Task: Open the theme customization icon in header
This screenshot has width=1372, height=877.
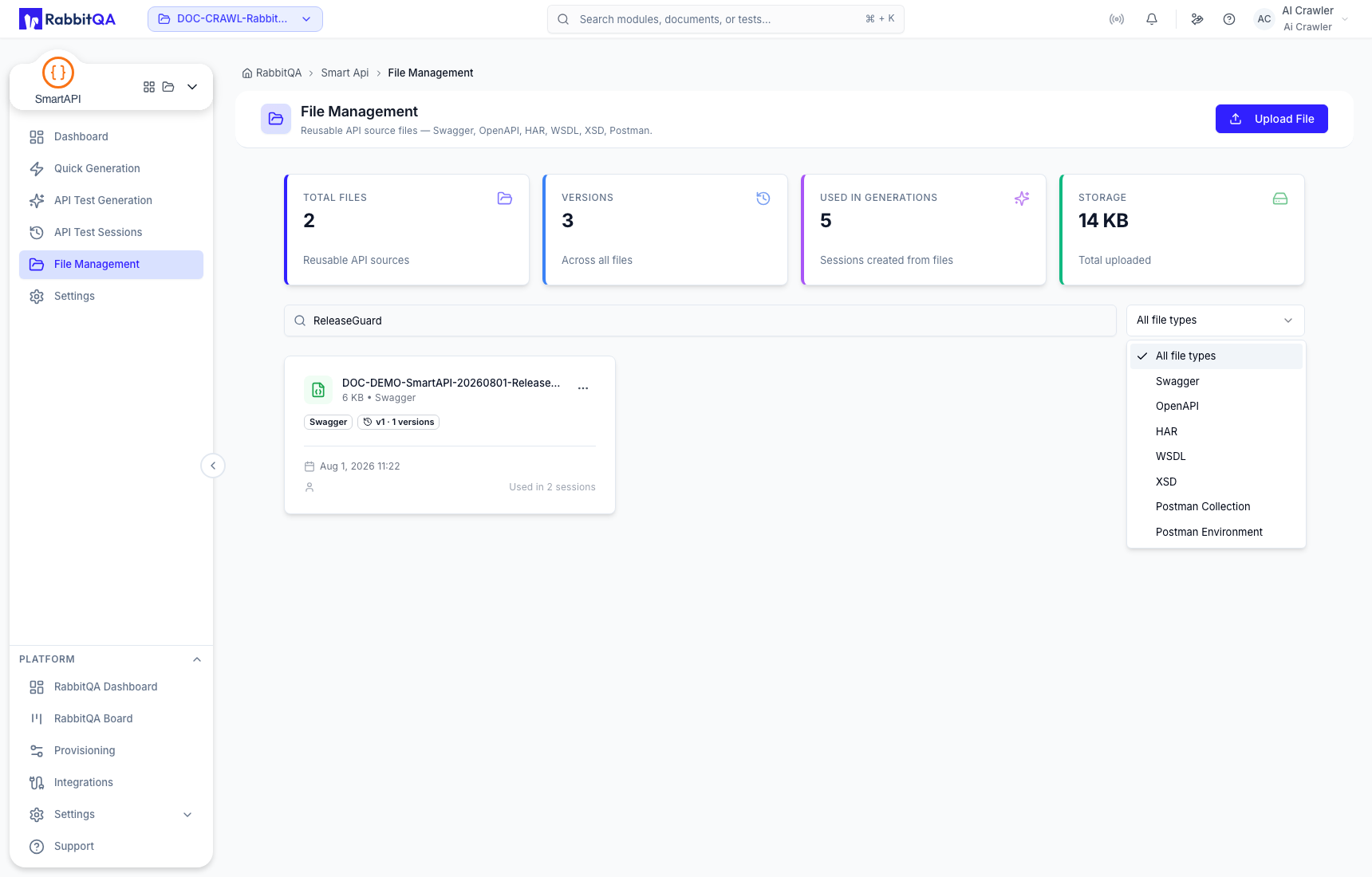Action: coord(1197,19)
